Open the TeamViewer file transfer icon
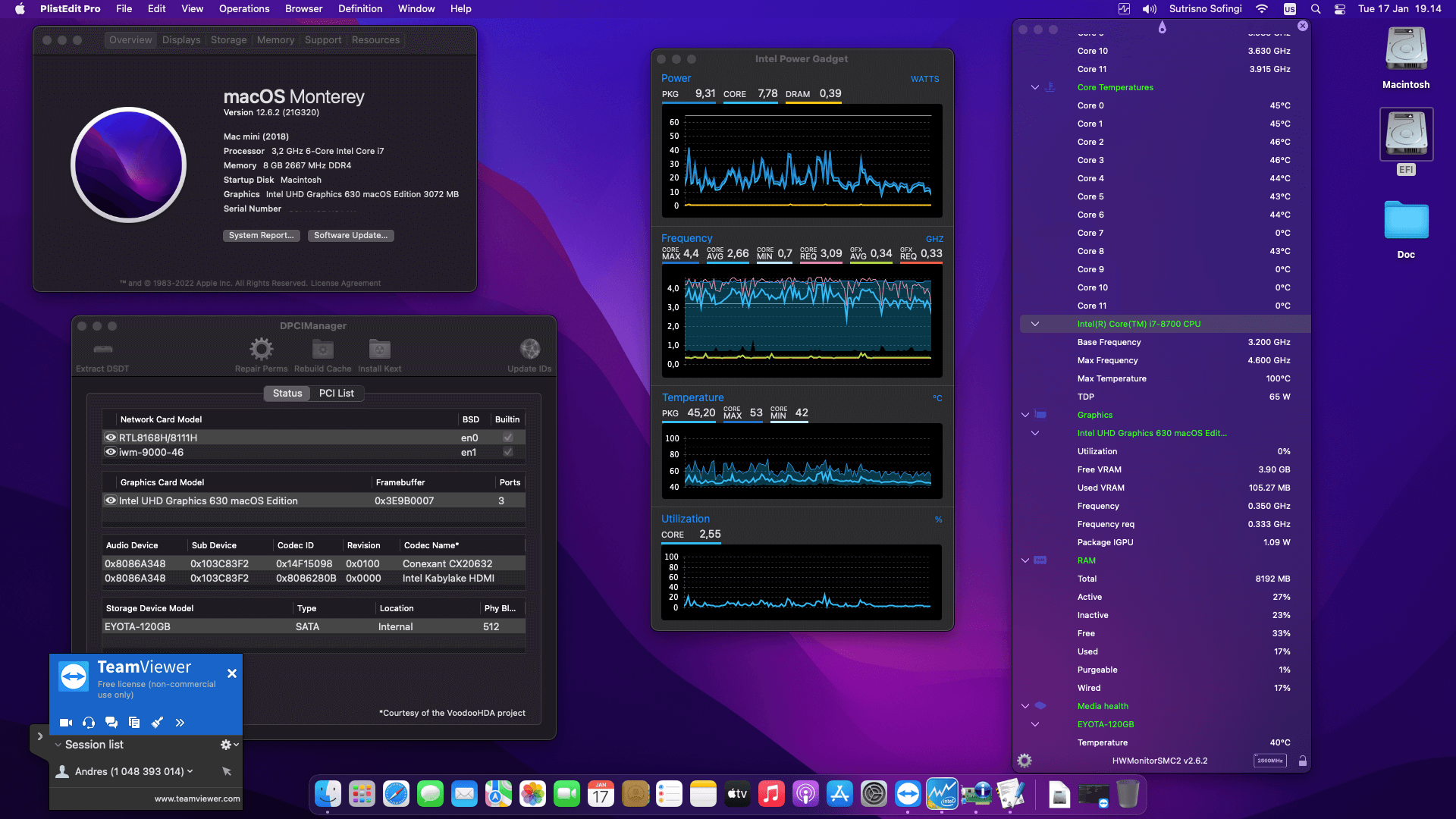The height and width of the screenshot is (819, 1456). pyautogui.click(x=134, y=723)
